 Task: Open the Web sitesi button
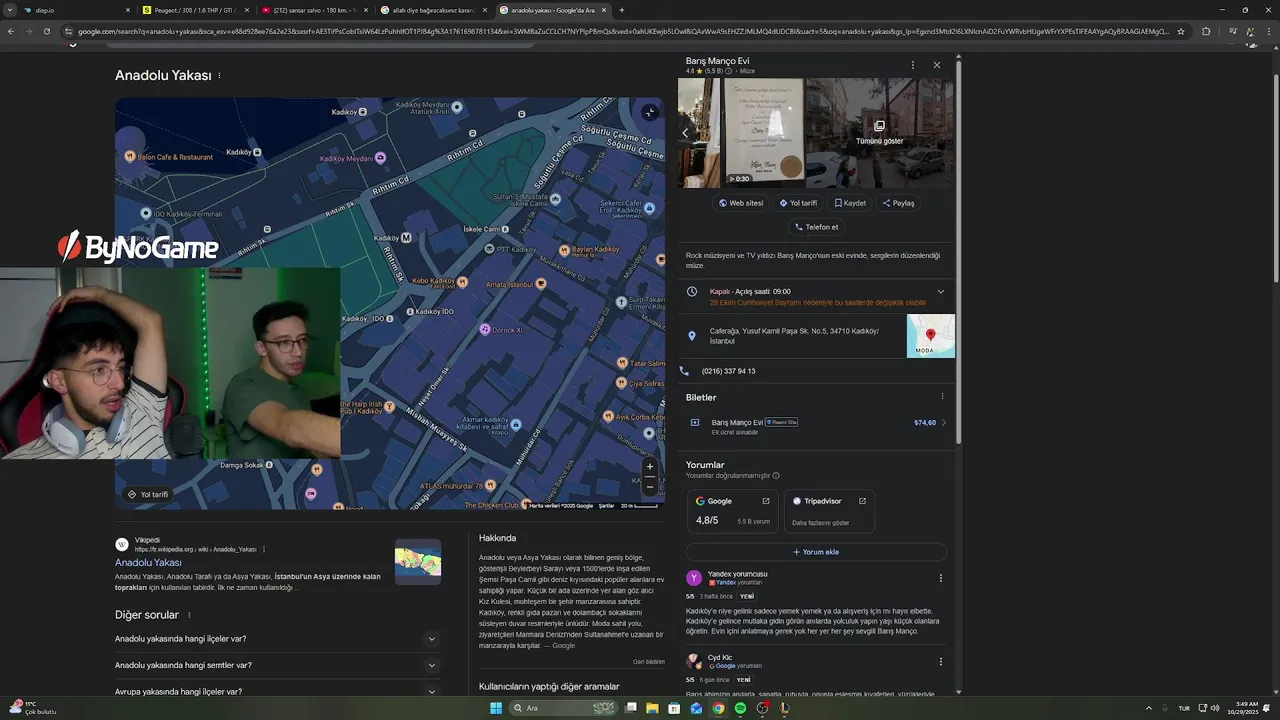tap(741, 203)
